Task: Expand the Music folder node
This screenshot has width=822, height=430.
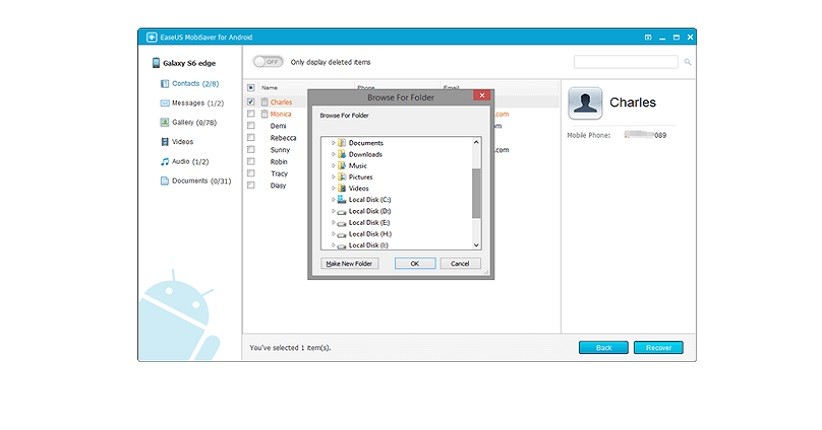Action: pos(333,165)
